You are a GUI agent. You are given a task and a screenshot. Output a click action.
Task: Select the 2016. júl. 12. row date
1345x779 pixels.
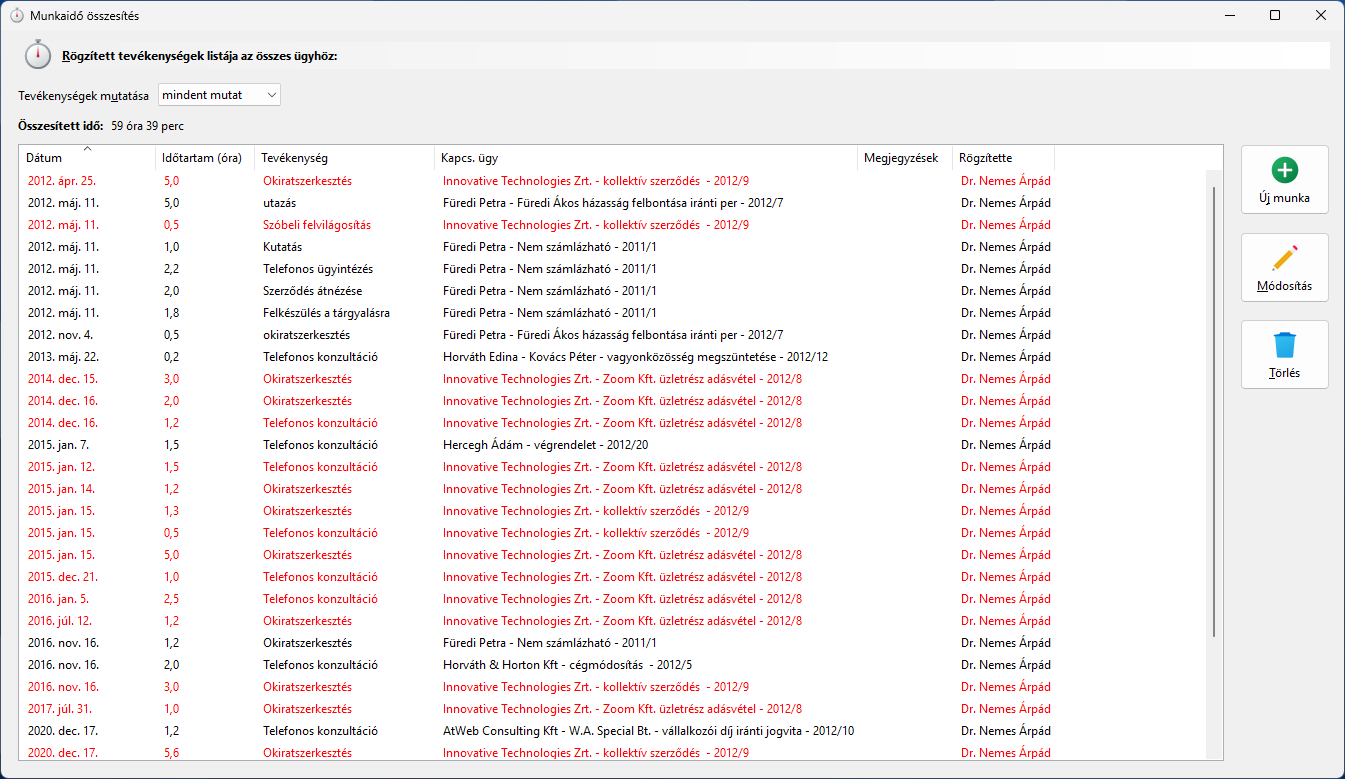pos(60,621)
